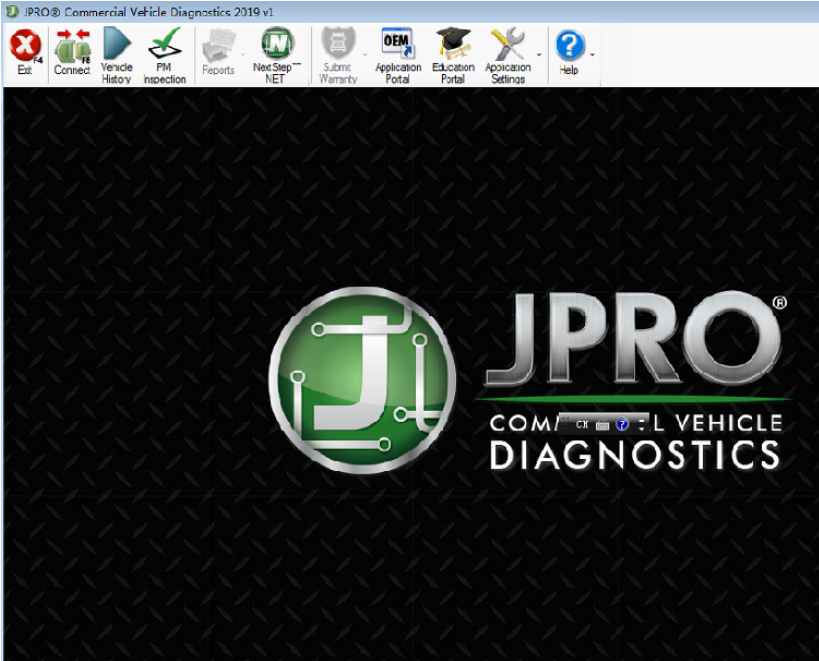Expand the Application Settings dropdown arrow
819x661 pixels.
[x=539, y=55]
